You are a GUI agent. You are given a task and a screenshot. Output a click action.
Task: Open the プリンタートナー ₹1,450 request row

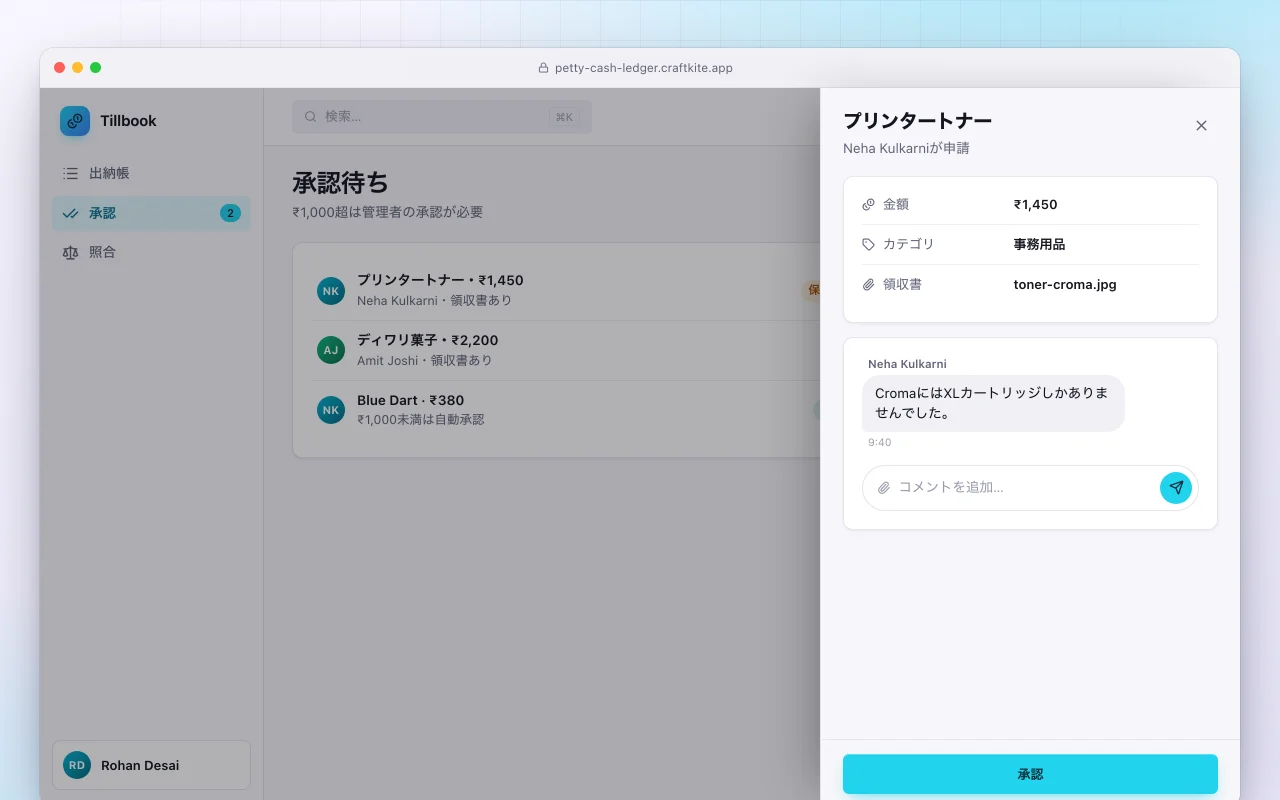[x=566, y=290]
